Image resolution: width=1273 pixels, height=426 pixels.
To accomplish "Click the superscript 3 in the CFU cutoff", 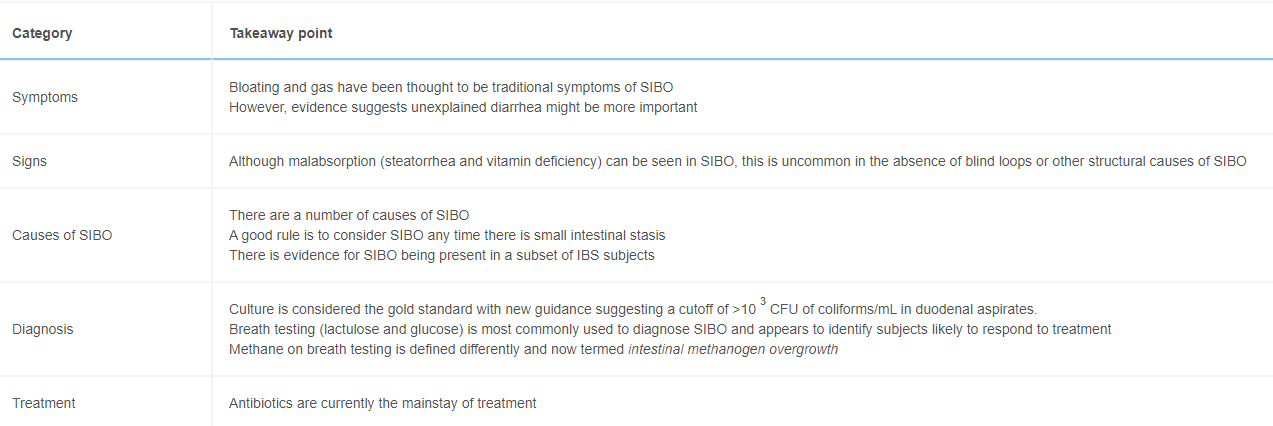I will (x=763, y=301).
